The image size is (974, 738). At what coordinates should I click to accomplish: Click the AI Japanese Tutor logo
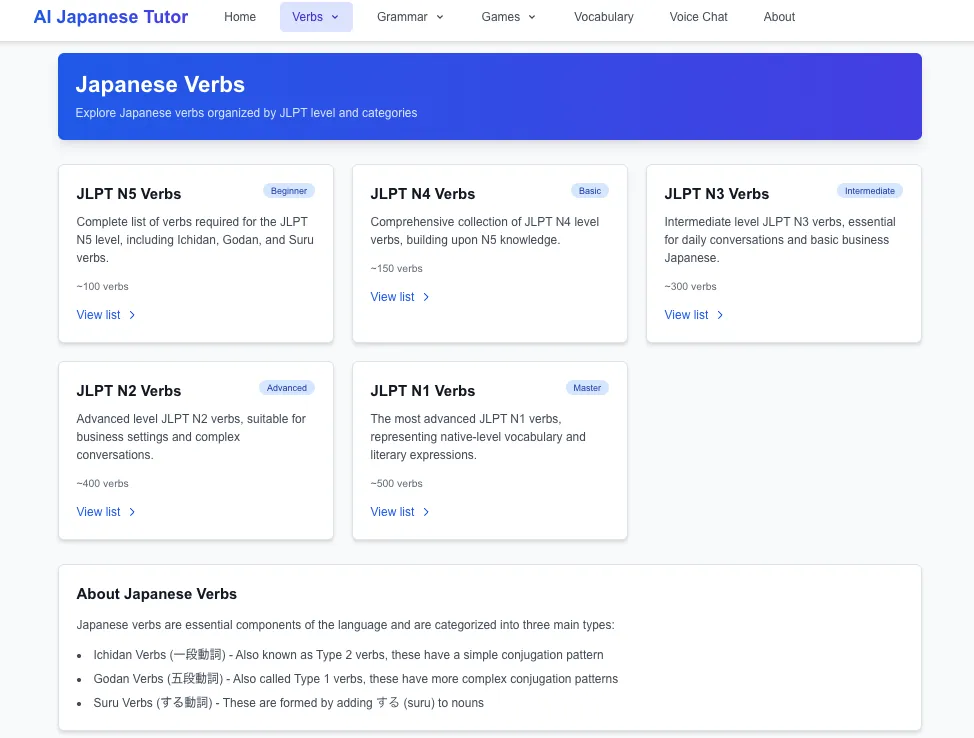111,17
